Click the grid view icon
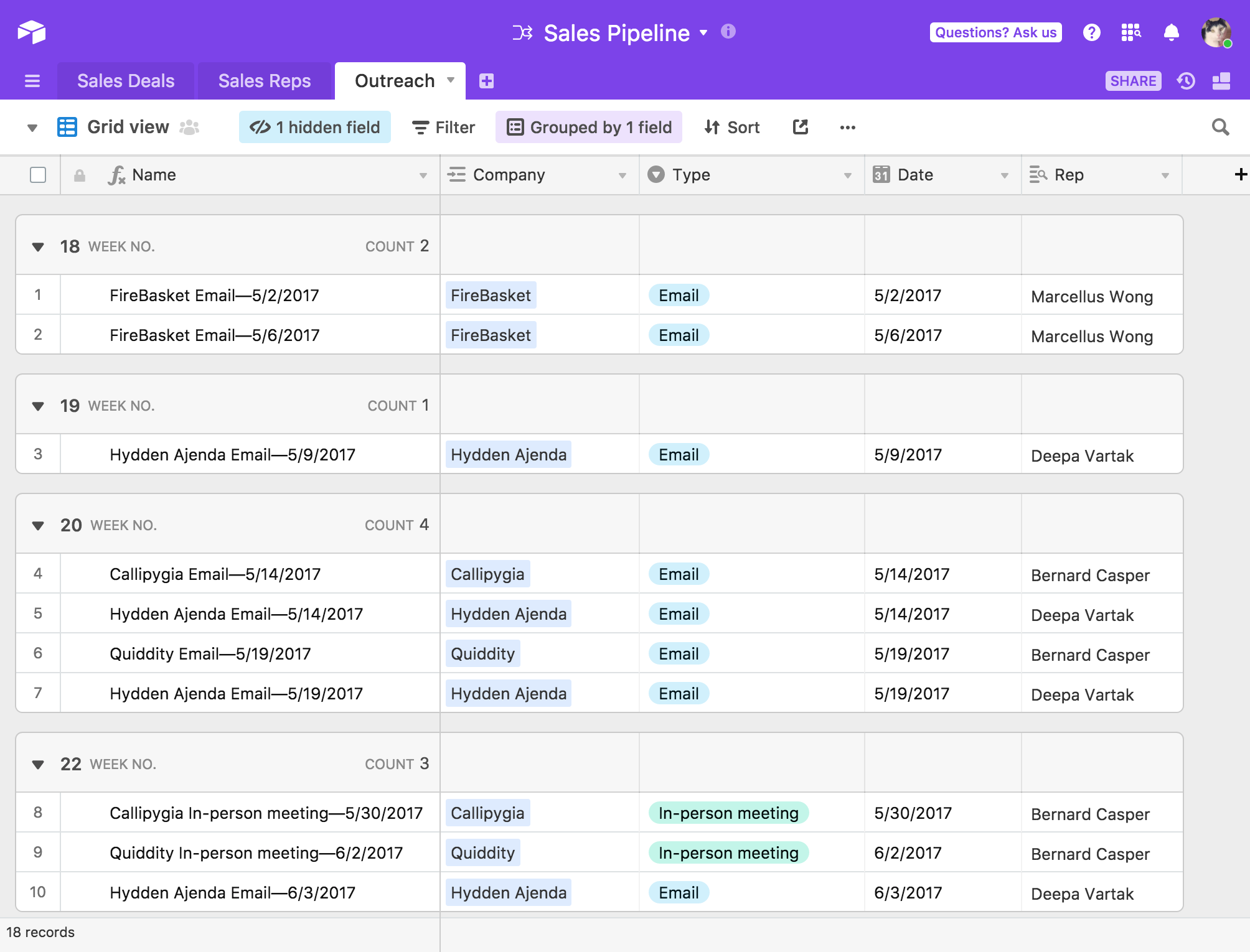The height and width of the screenshot is (952, 1250). (67, 127)
